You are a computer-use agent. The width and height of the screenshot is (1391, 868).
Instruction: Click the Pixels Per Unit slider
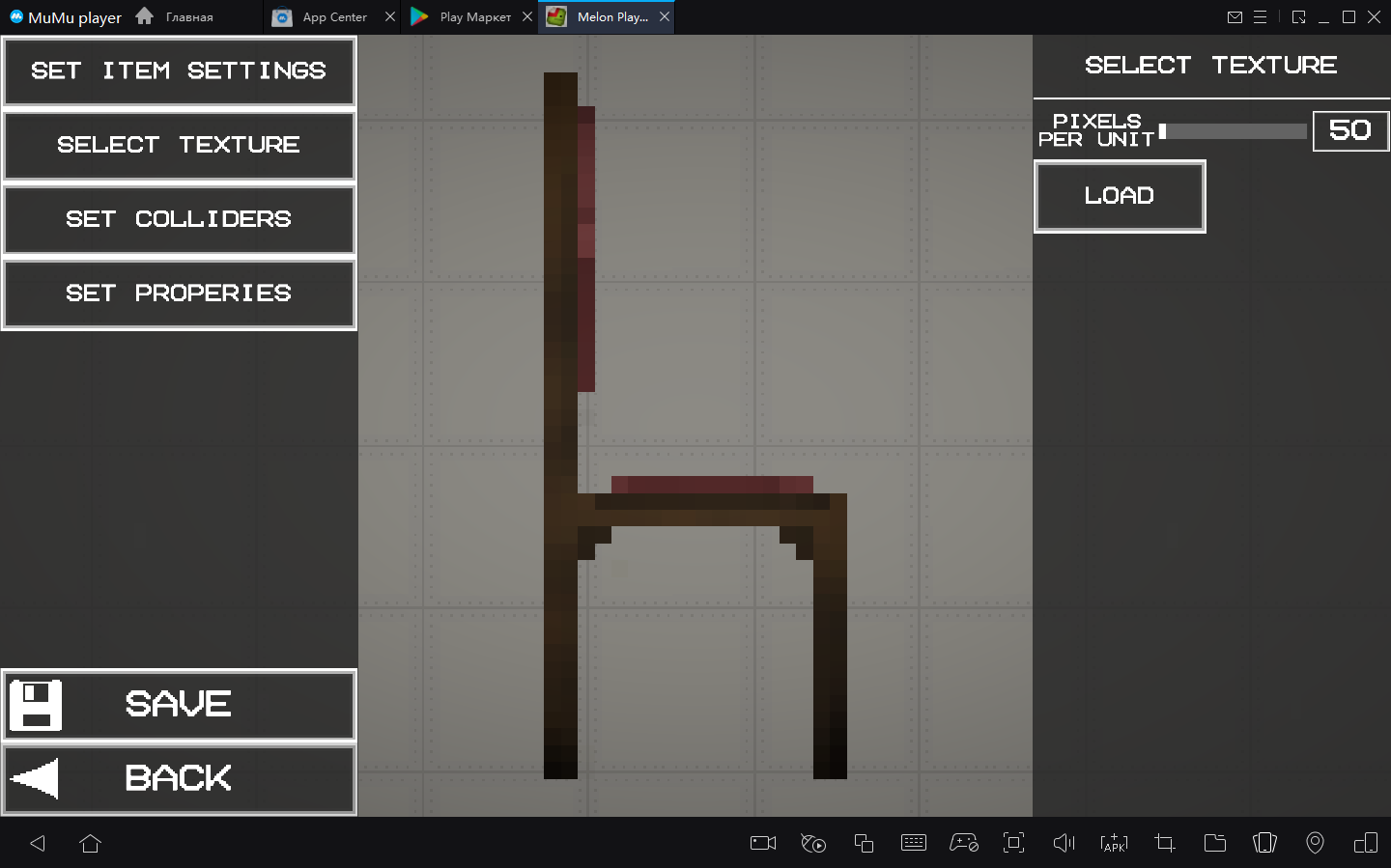(x=1234, y=131)
